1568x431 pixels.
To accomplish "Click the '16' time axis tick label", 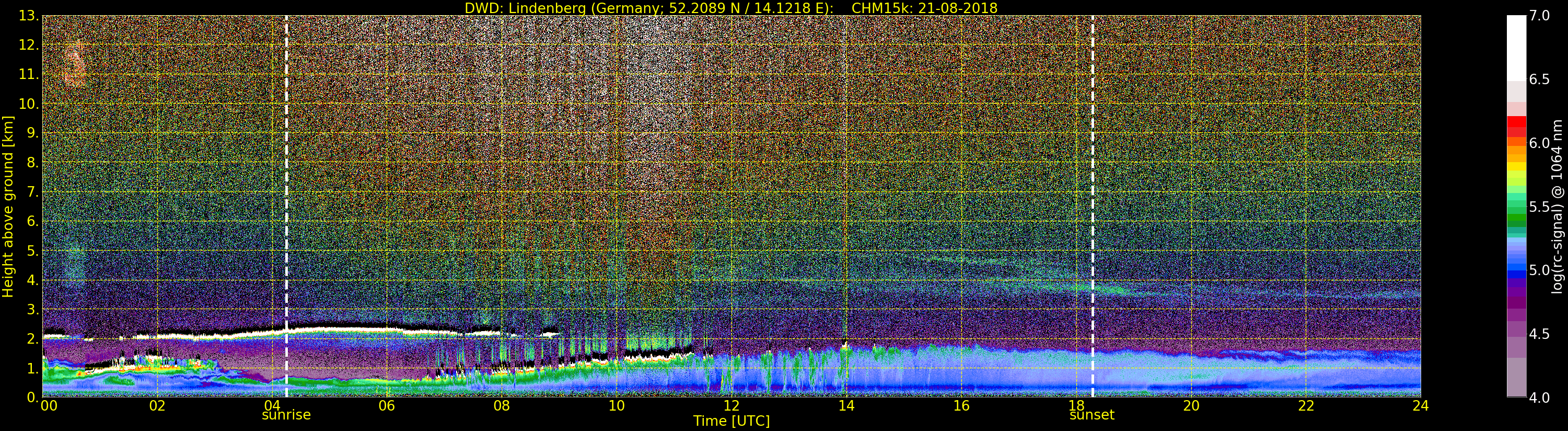I will click(x=961, y=406).
